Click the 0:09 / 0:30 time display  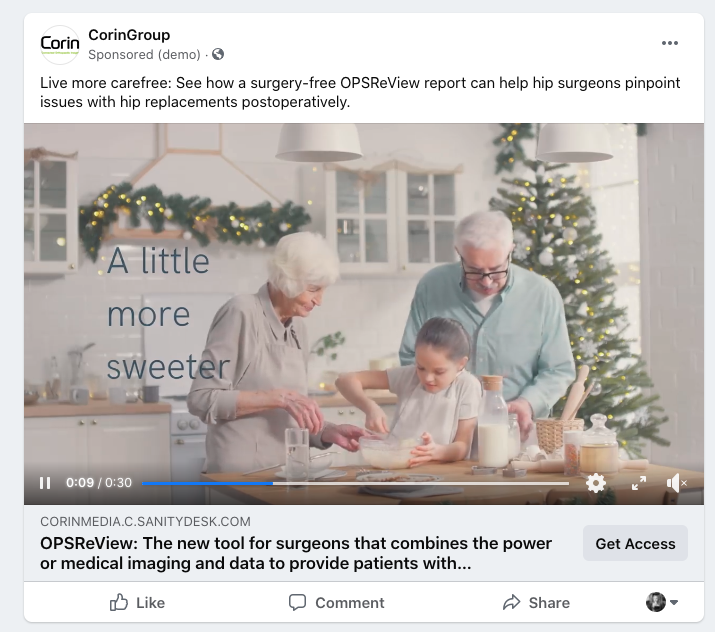(98, 483)
